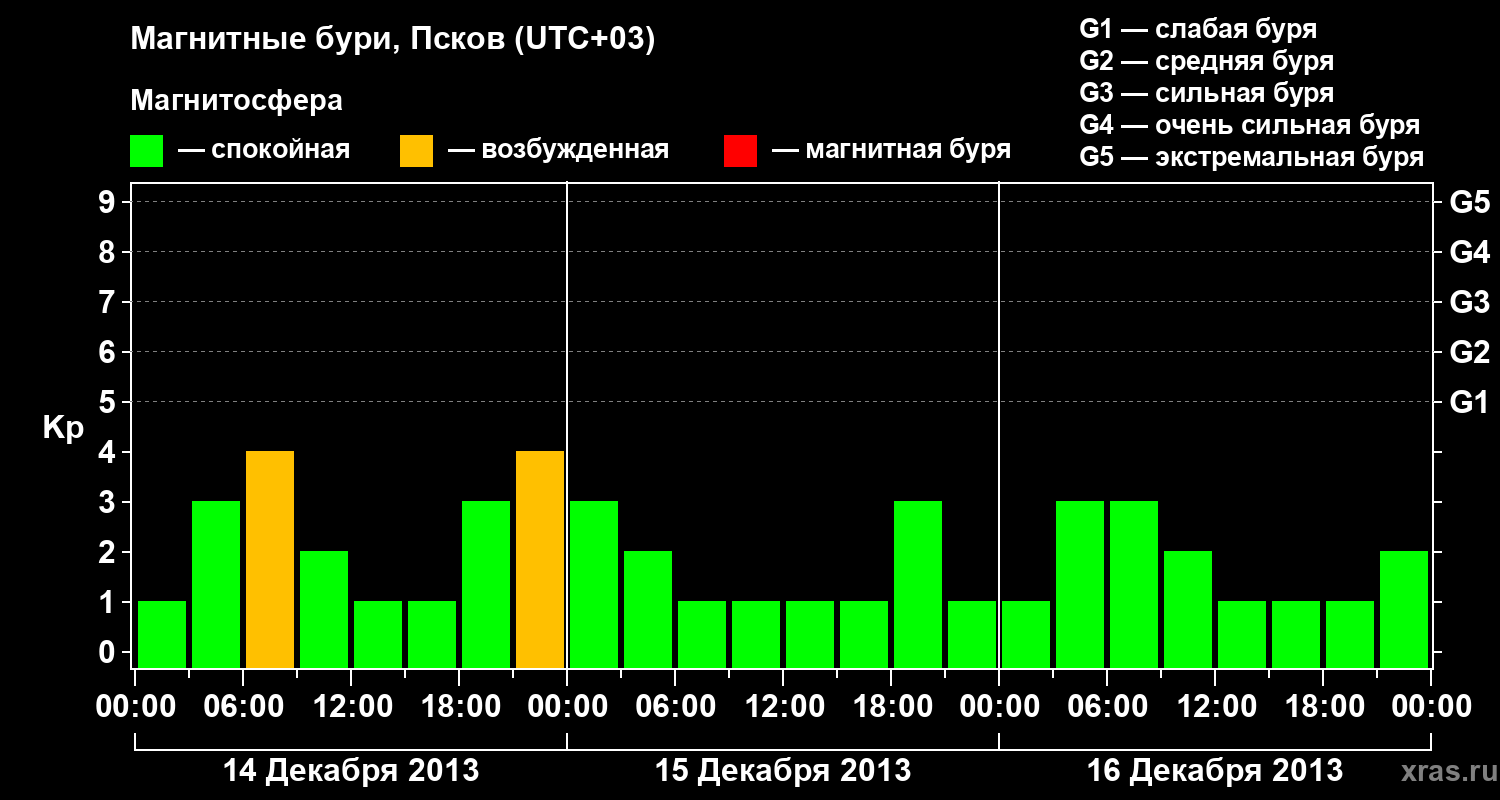Click the only Kp 2 bar on 15 December
Viewport: 1500px width, 800px height.
(x=648, y=610)
